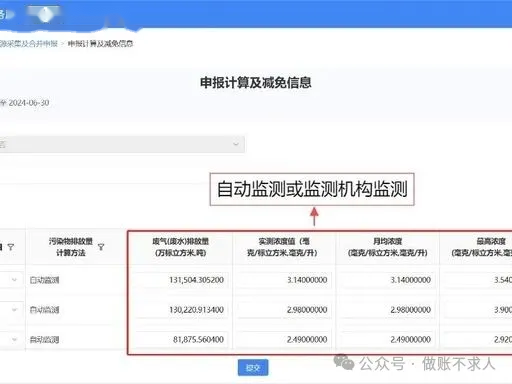This screenshot has height=384, width=512.
Task: Click 自动监测 in the 131,504.305200 row
Action: click(44, 280)
